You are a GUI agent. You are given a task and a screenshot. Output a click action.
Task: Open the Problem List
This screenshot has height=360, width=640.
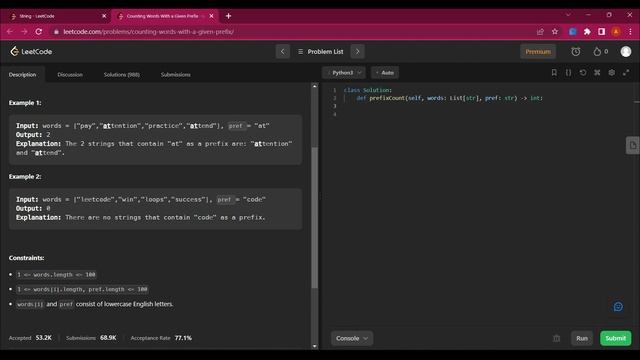pyautogui.click(x=321, y=51)
